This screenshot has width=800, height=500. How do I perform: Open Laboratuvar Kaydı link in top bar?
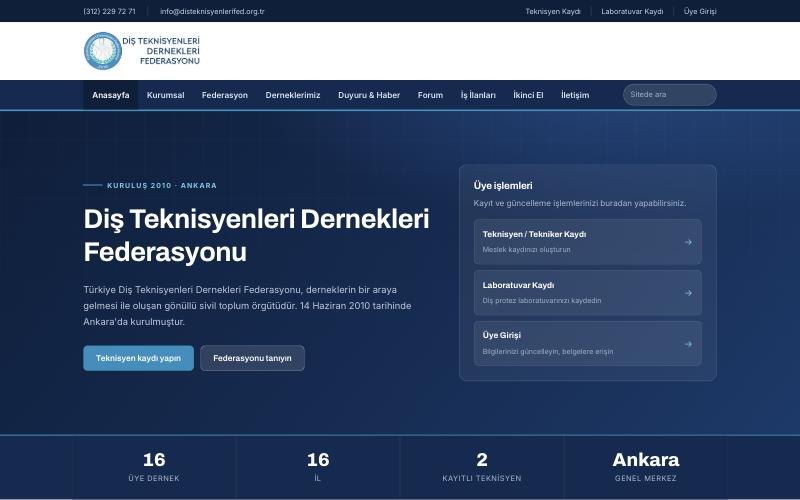[632, 11]
